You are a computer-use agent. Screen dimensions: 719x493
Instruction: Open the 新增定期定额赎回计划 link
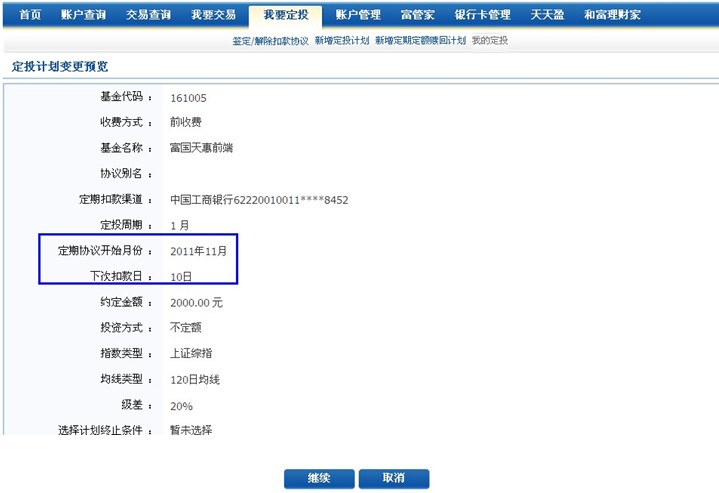[x=420, y=41]
